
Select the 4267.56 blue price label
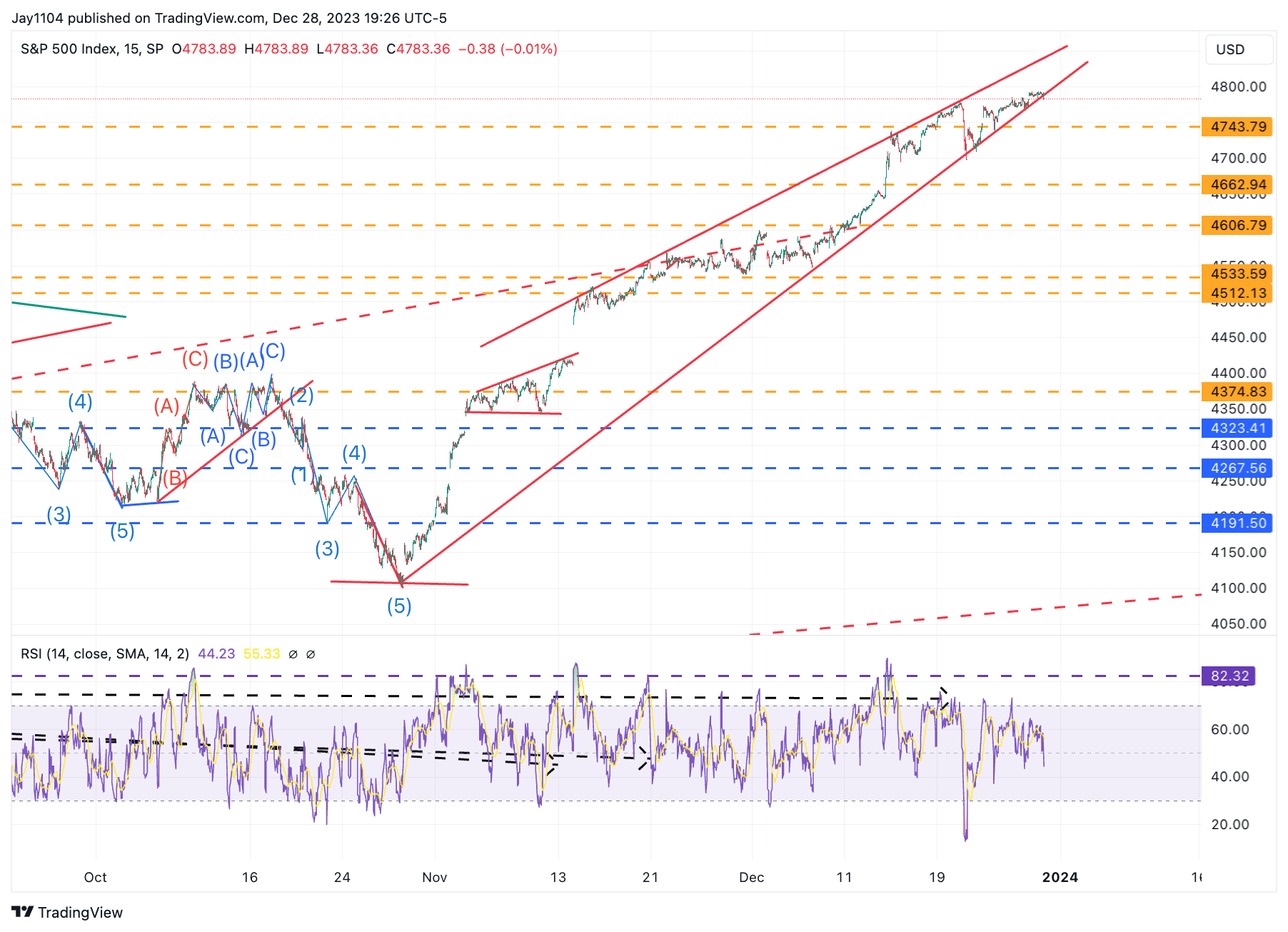pyautogui.click(x=1238, y=468)
